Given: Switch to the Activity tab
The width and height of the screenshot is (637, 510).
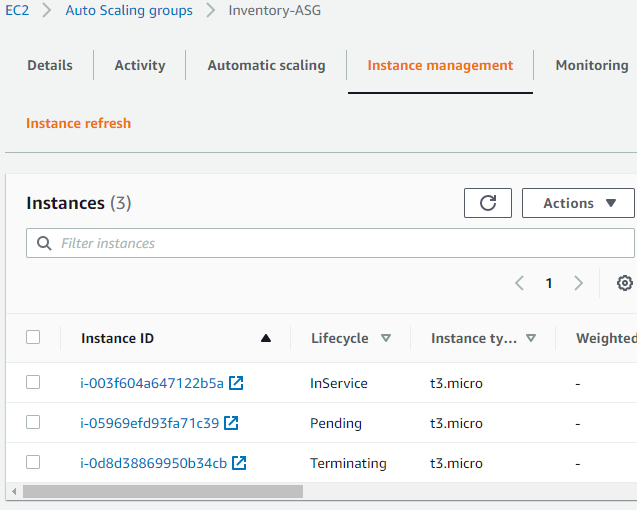Looking at the screenshot, I should (140, 65).
